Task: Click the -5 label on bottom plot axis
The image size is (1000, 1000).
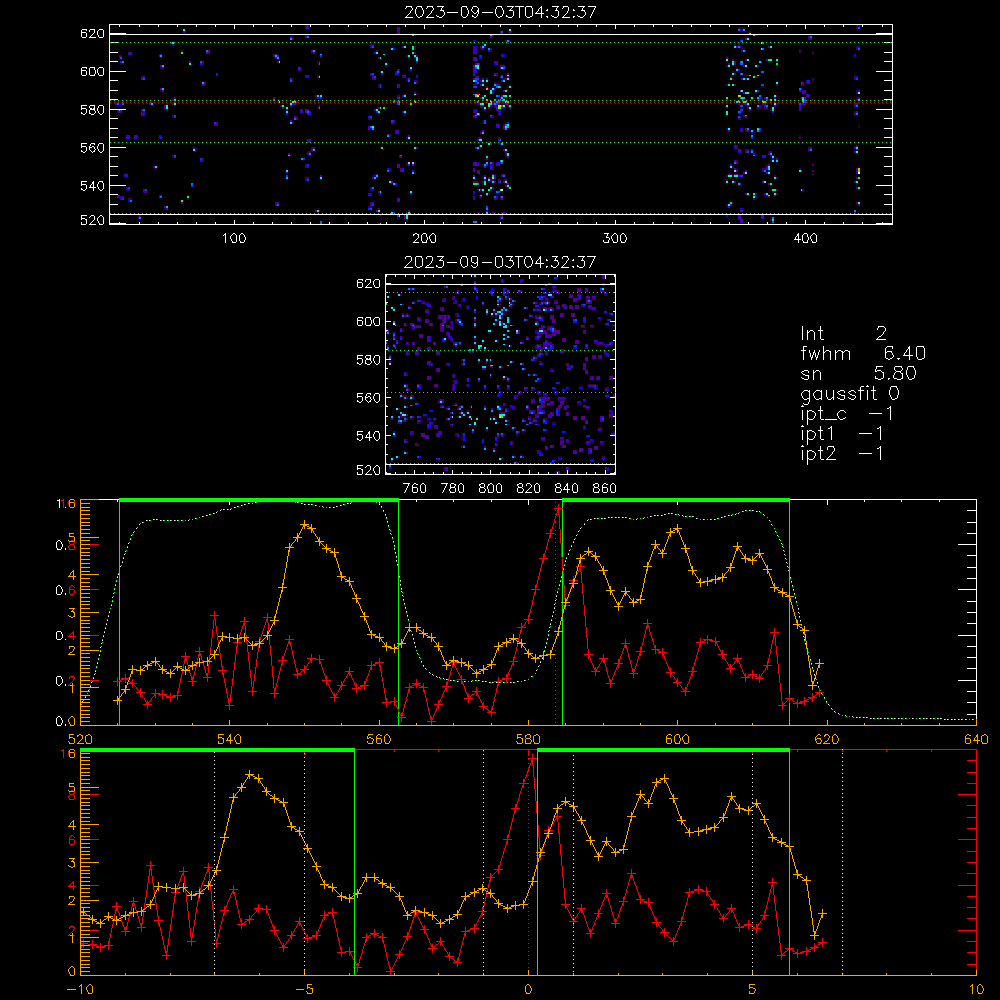Action: 304,989
